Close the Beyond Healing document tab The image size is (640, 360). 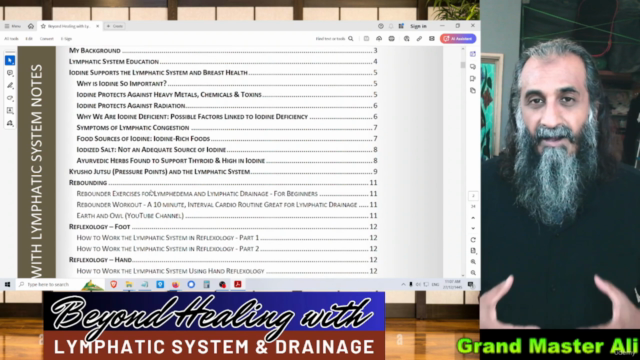click(98, 26)
